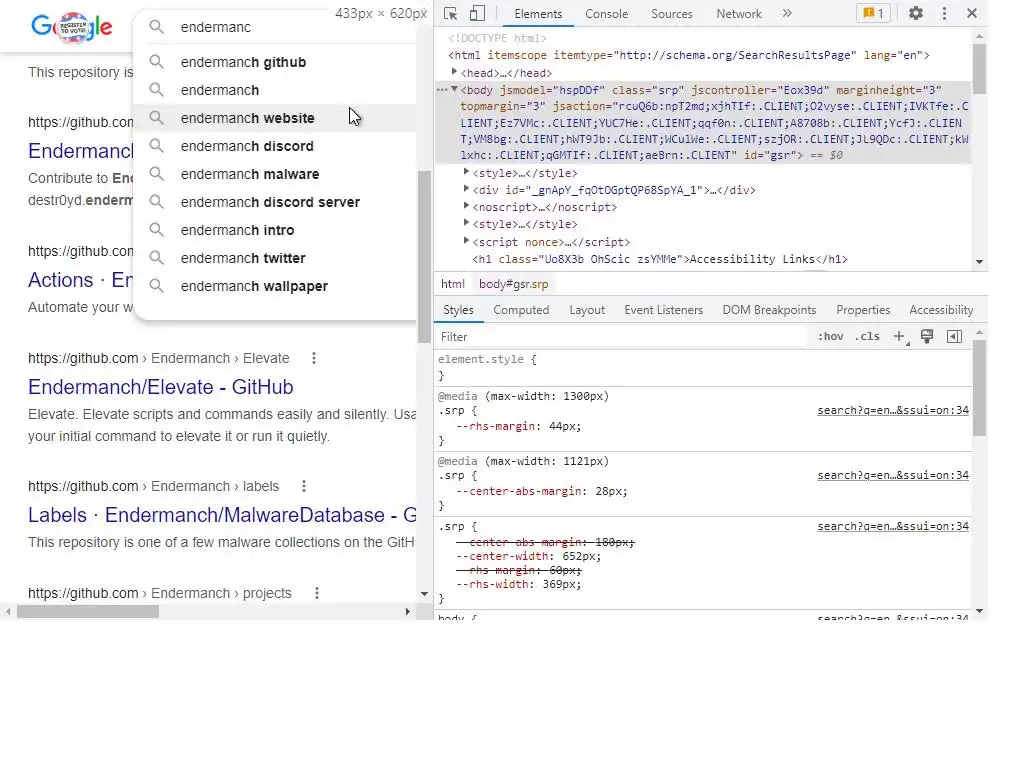Click the issues warning badge

(873, 13)
